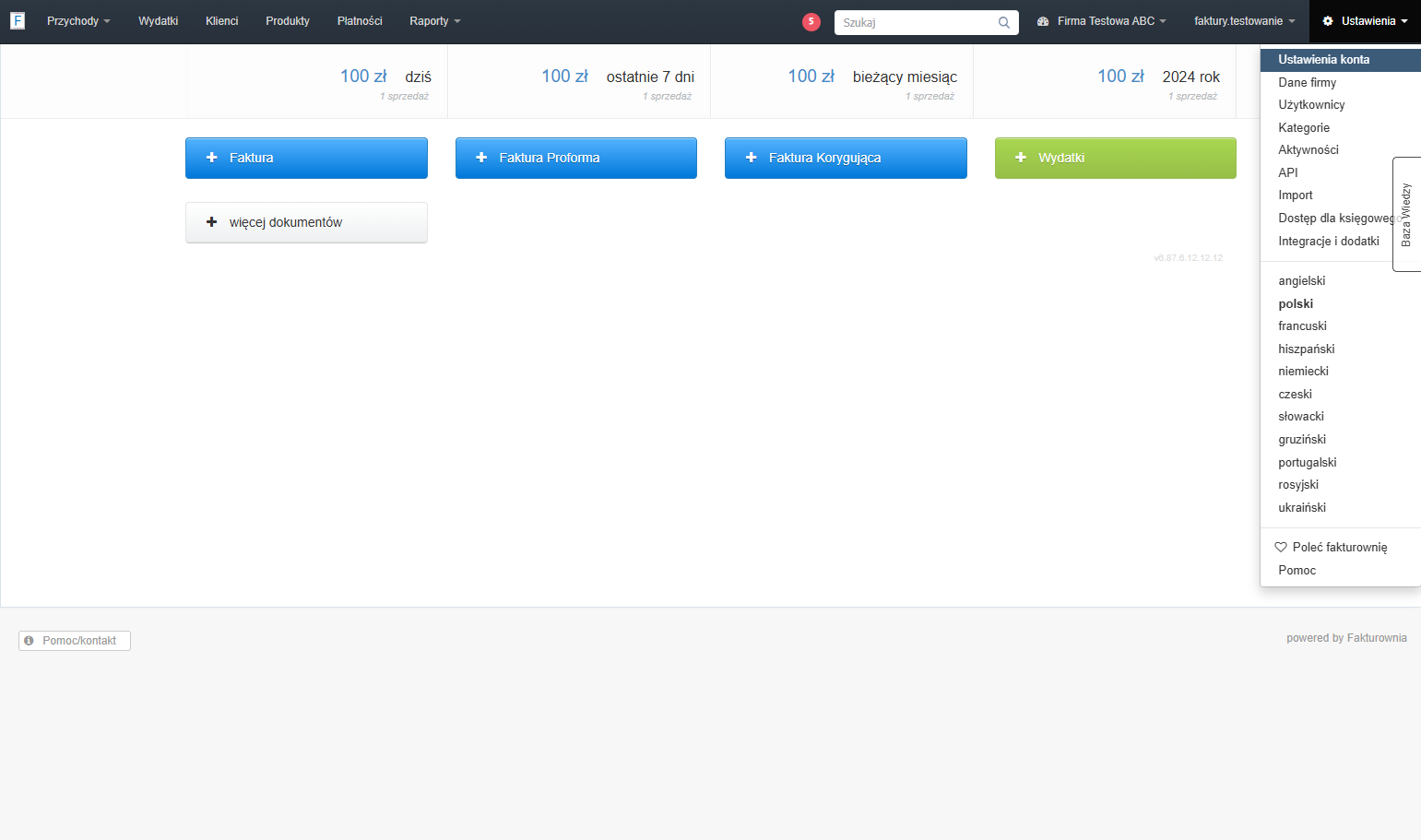Open the Baza Wiedzy side tab
This screenshot has width=1421, height=840.
pyautogui.click(x=1406, y=214)
